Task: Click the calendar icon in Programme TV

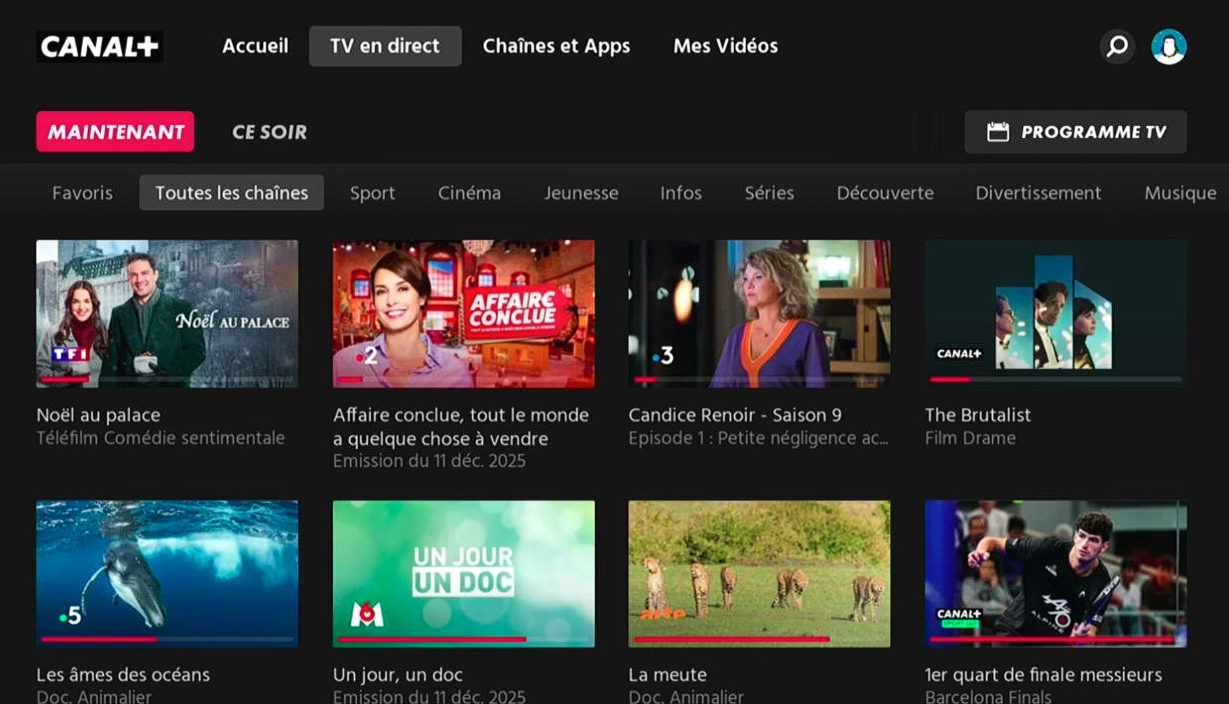Action: [x=997, y=132]
